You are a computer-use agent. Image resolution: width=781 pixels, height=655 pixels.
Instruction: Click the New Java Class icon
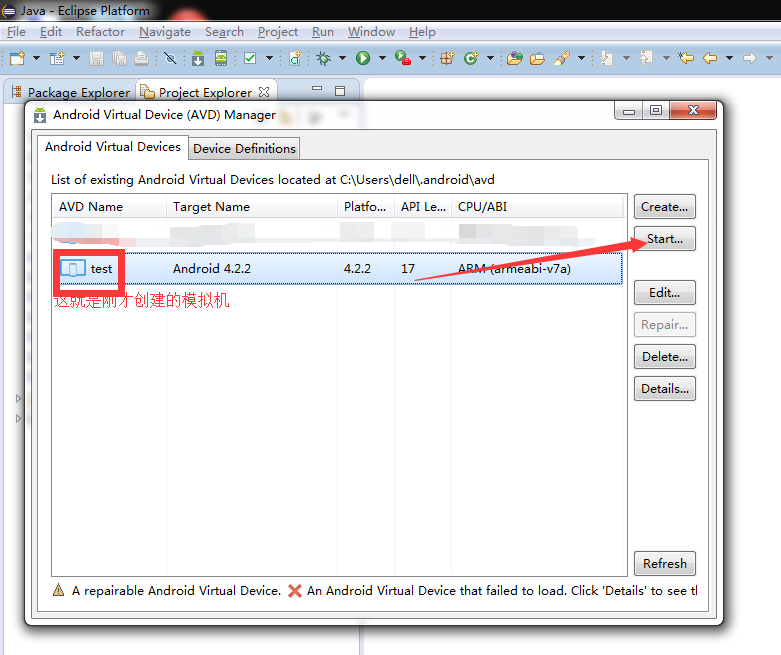coord(471,58)
